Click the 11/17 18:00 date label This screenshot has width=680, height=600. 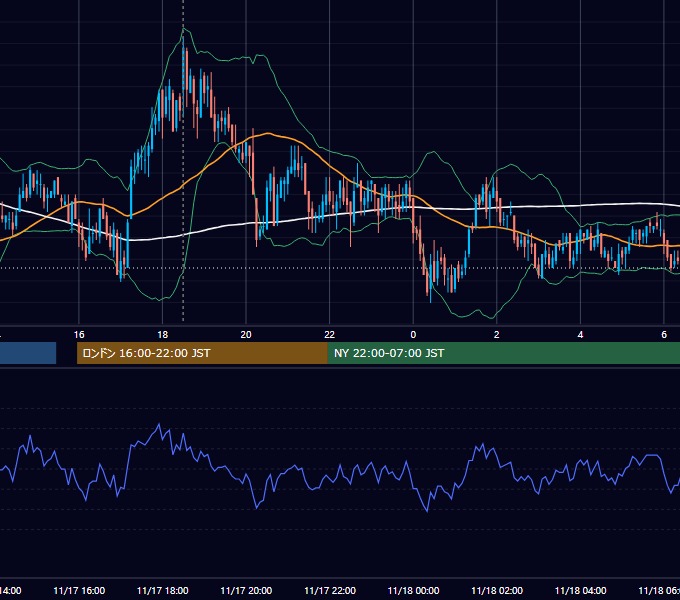click(163, 590)
